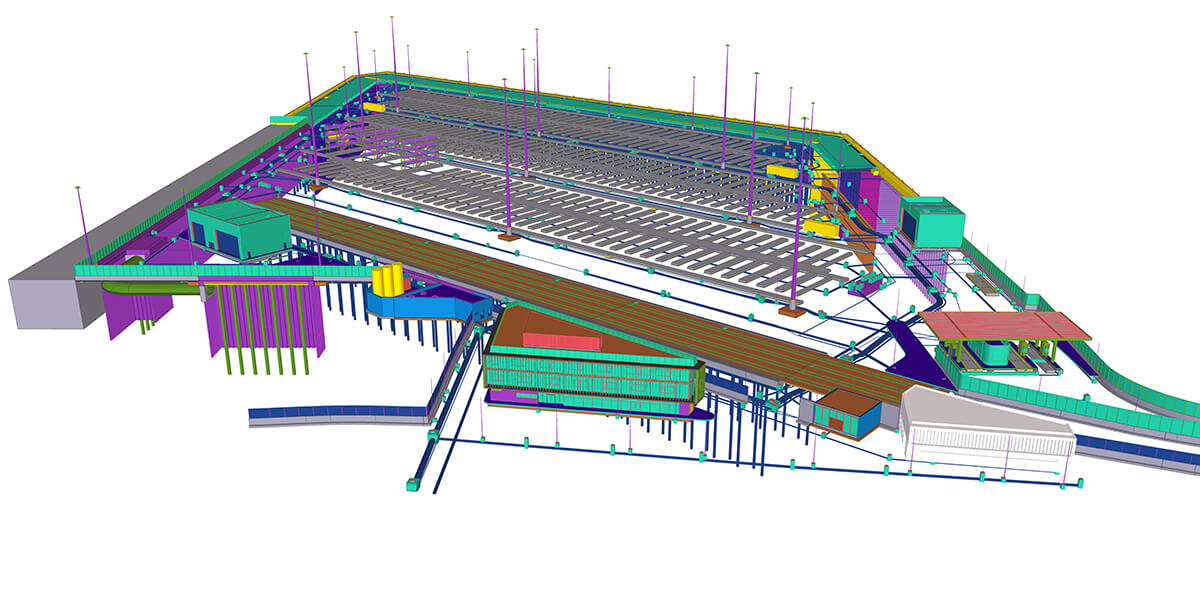Click the red rooftop box on central building

click(x=561, y=340)
